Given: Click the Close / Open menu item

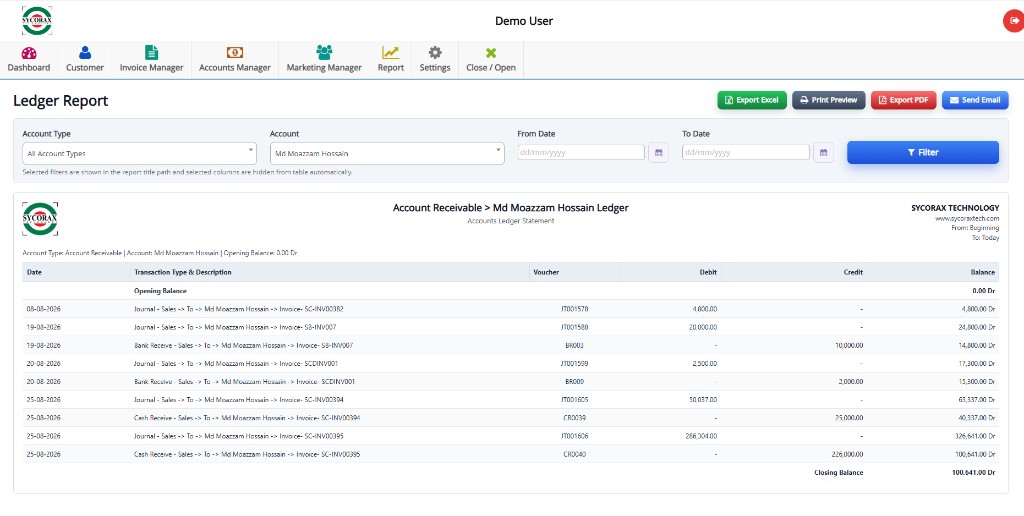Looking at the screenshot, I should pyautogui.click(x=491, y=59).
